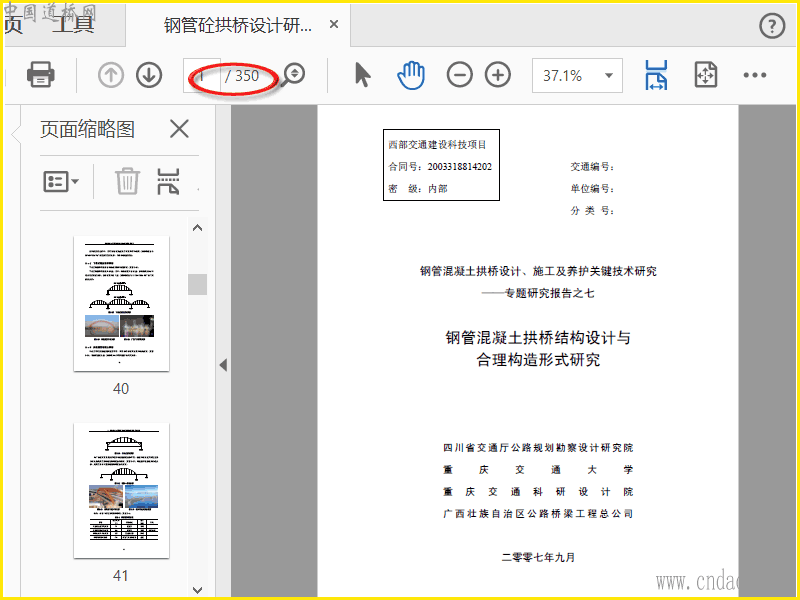
Task: Click the 密级：内部 text
Action: (x=418, y=188)
